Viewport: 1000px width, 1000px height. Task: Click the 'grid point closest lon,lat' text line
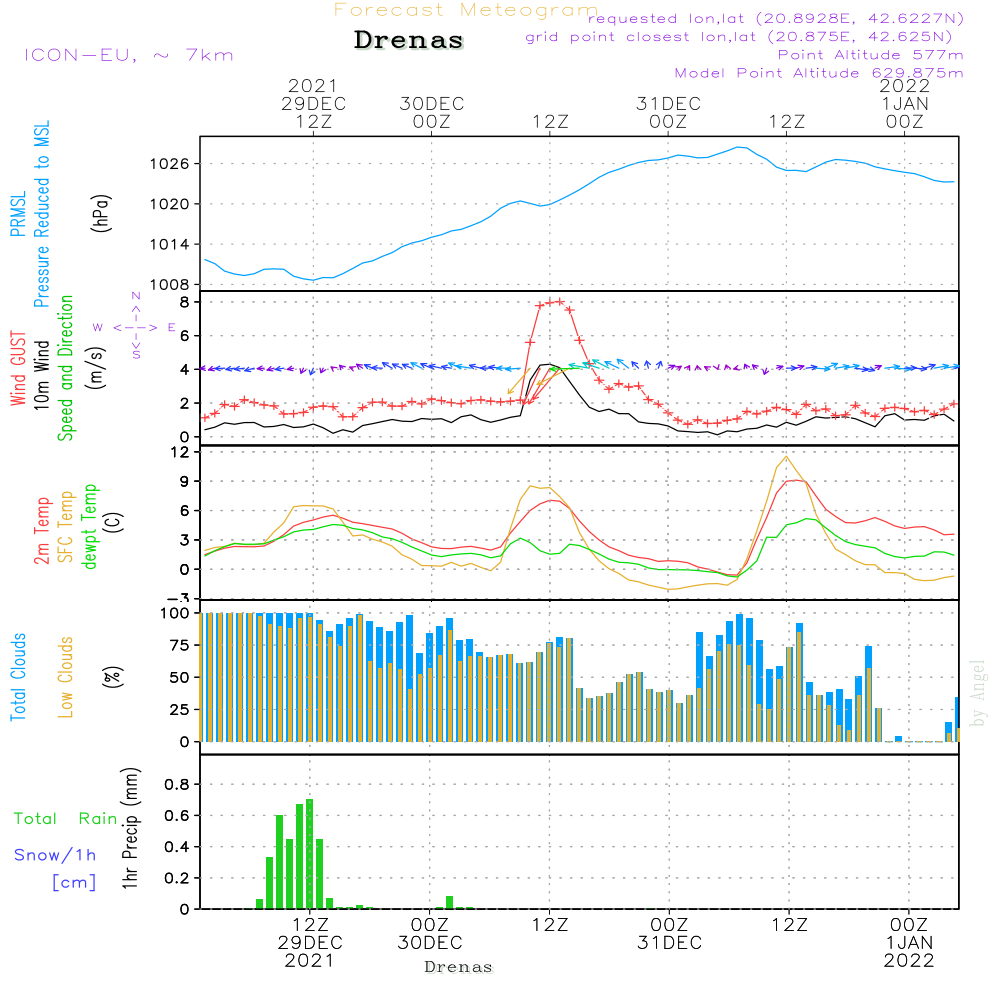click(x=739, y=37)
